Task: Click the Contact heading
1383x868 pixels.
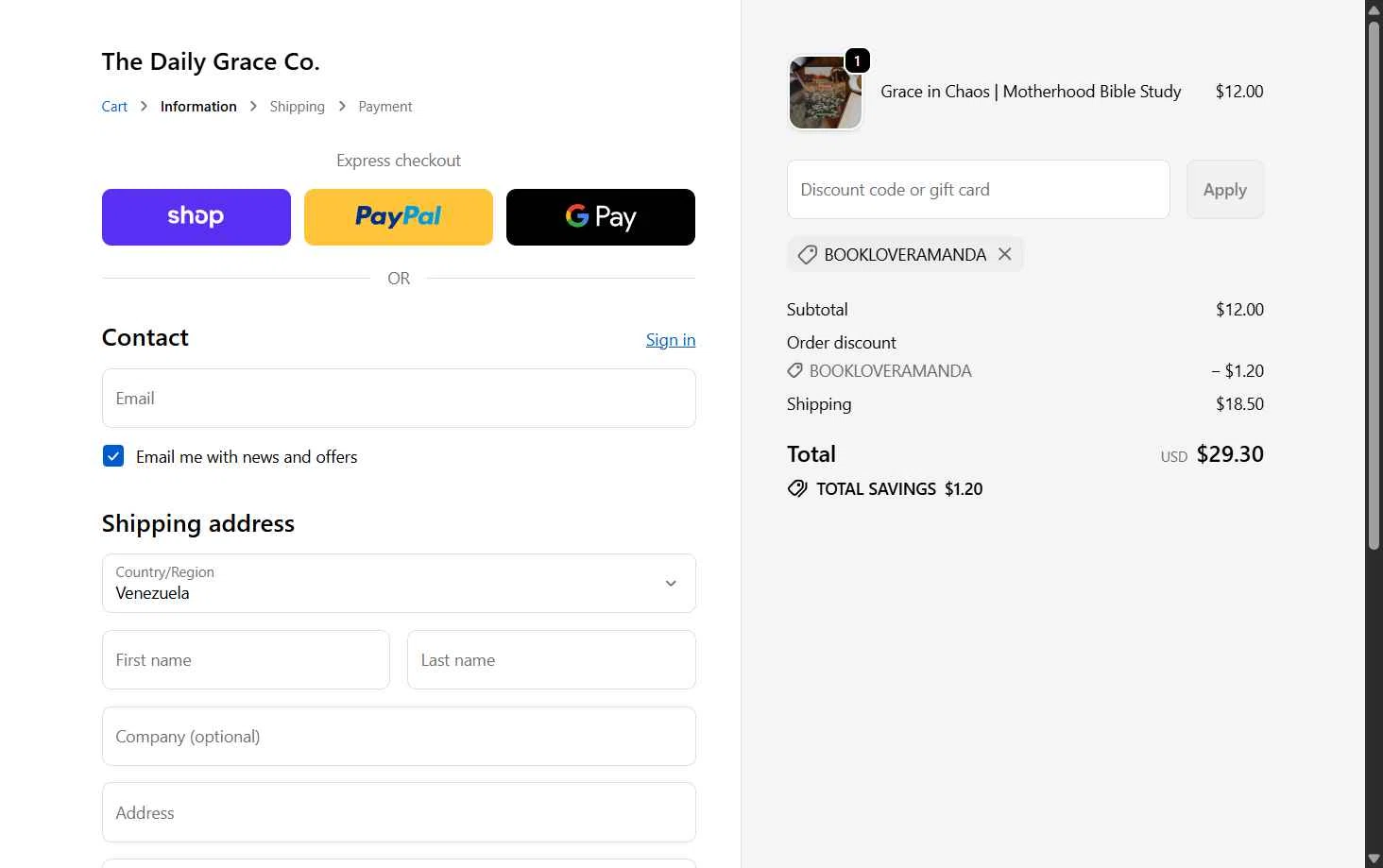Action: coord(145,338)
